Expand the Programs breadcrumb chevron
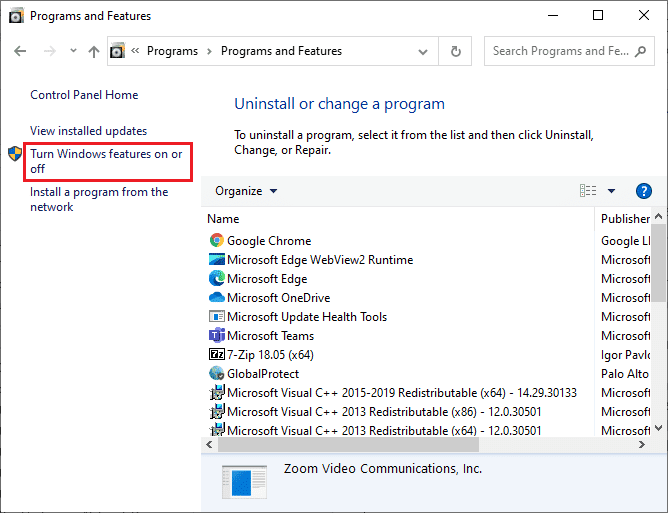The width and height of the screenshot is (668, 513). click(x=209, y=52)
